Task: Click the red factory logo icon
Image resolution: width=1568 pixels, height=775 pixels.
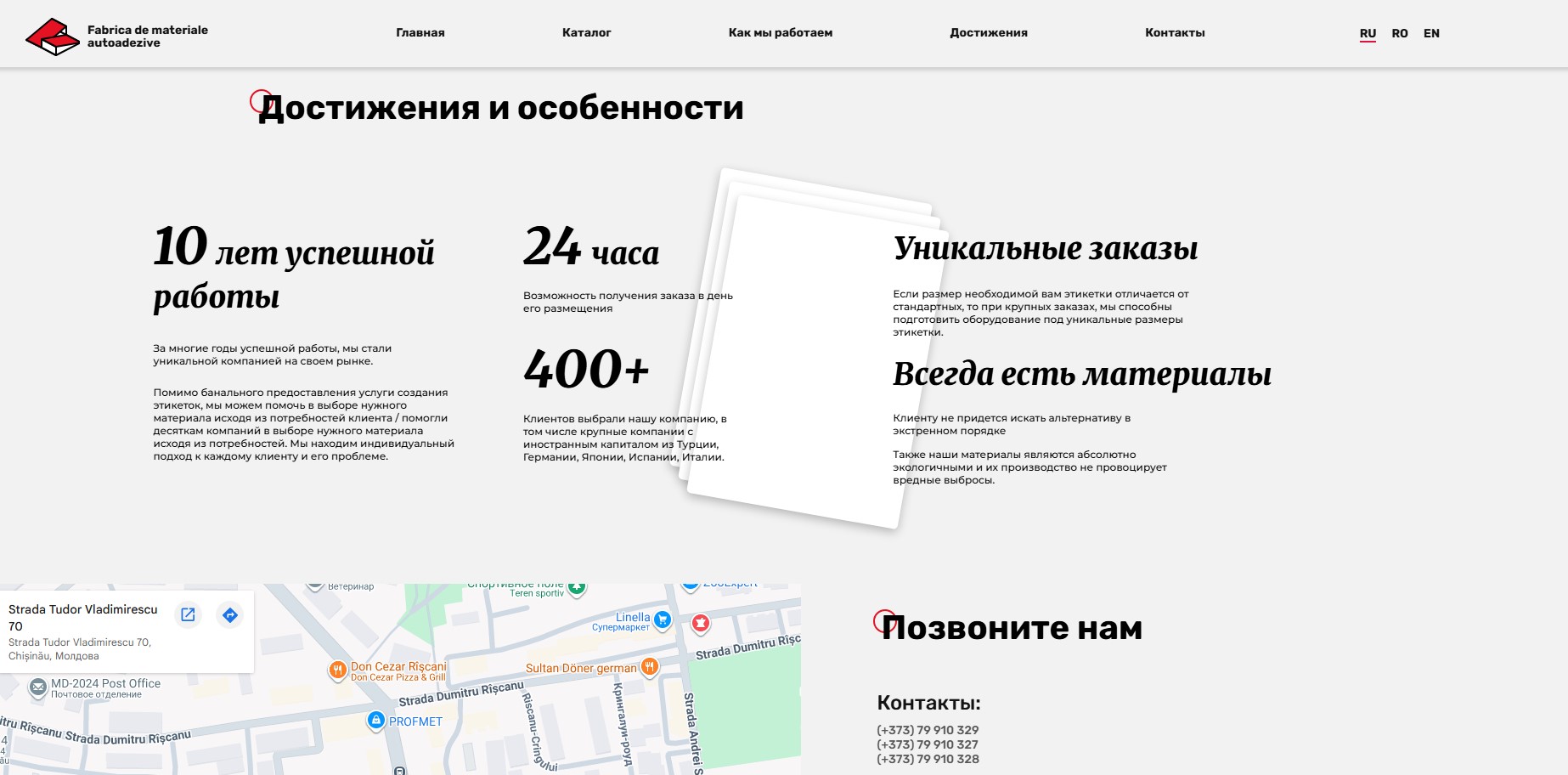Action: coord(53,37)
